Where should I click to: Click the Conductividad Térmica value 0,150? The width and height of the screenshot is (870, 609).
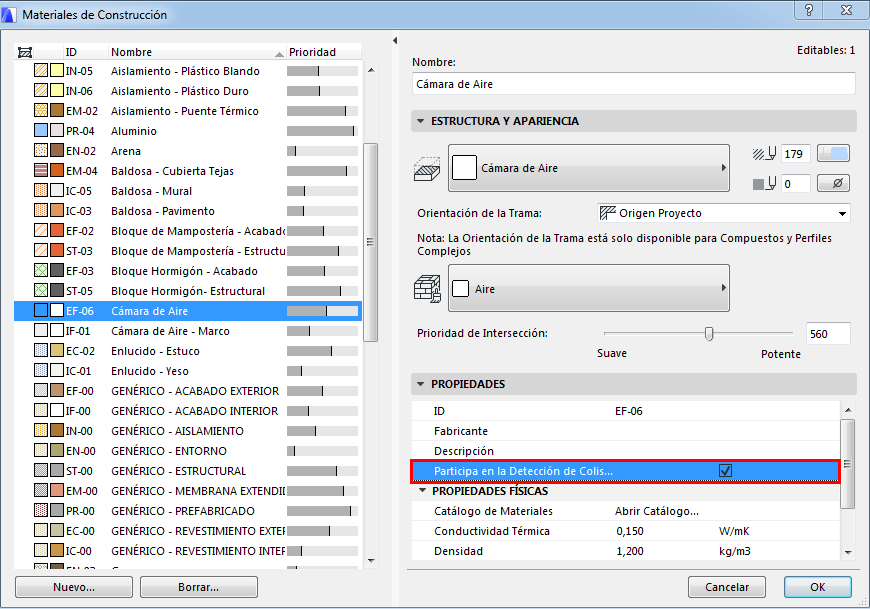630,531
